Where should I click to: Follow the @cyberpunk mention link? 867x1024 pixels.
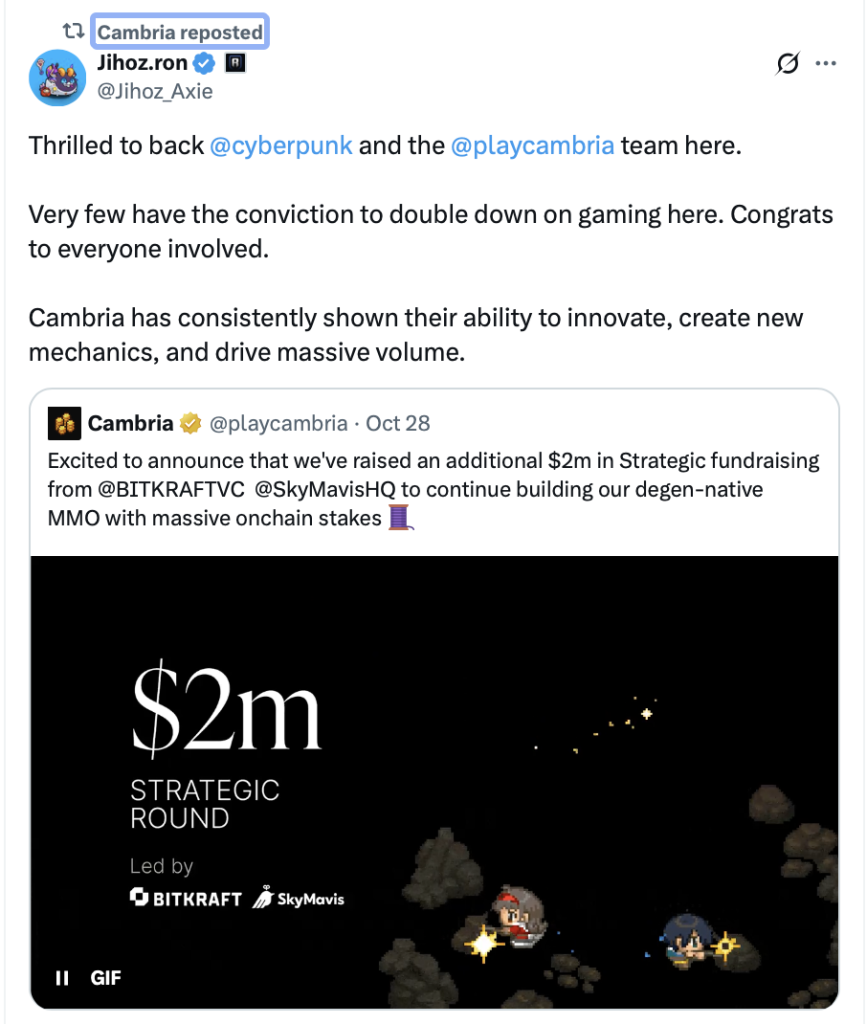(x=281, y=145)
